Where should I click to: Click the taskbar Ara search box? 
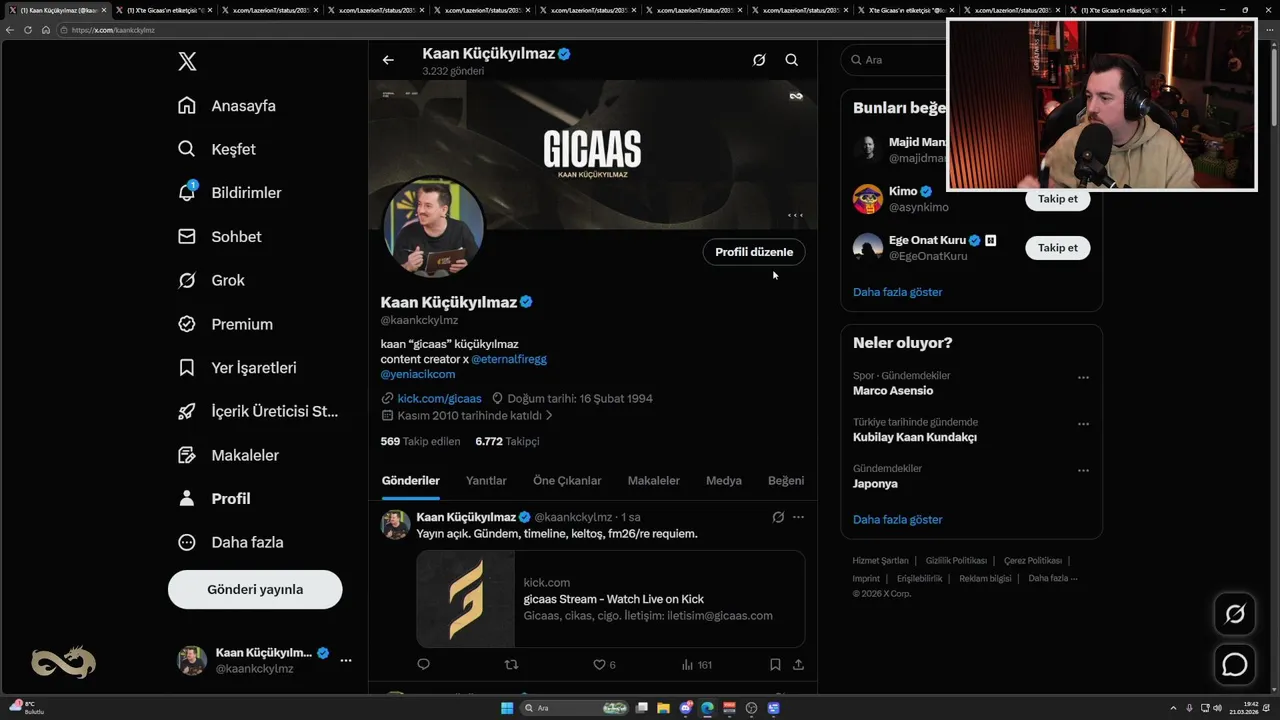click(x=574, y=708)
